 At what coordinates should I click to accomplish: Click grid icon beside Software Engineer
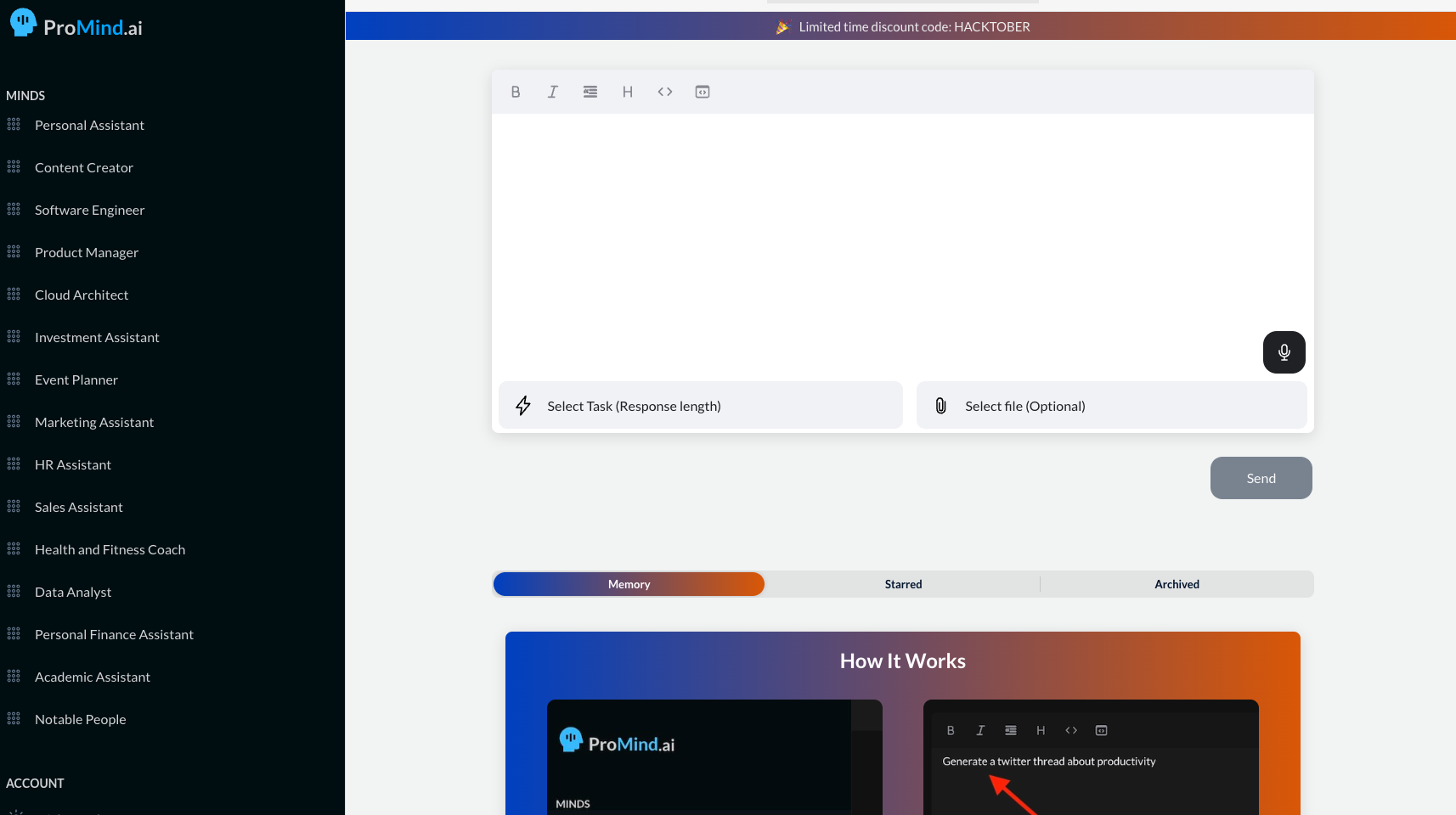tap(14, 210)
